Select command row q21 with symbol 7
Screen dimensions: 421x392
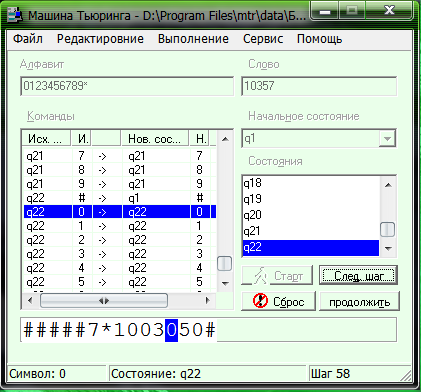(120, 156)
